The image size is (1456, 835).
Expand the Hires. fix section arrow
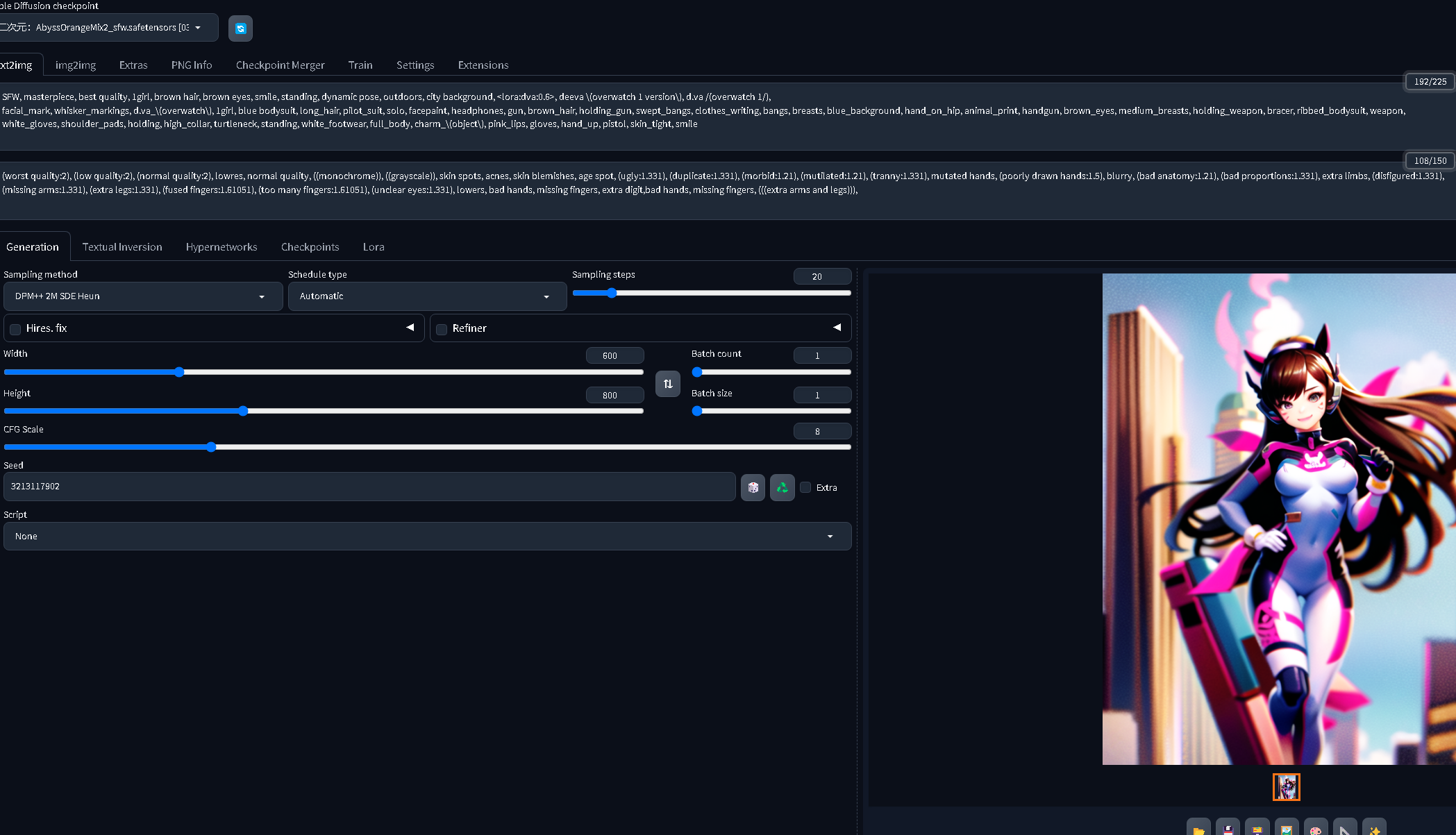point(410,328)
